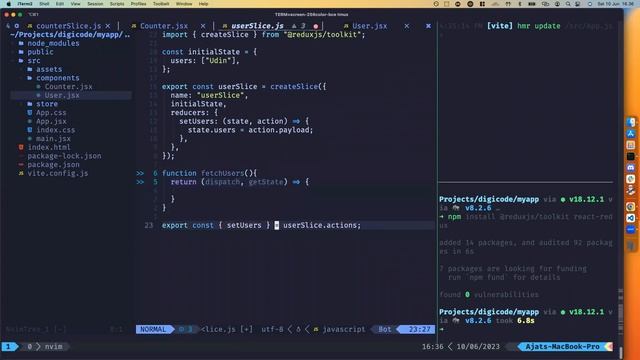Select the userSlice.js tab

[x=257, y=26]
